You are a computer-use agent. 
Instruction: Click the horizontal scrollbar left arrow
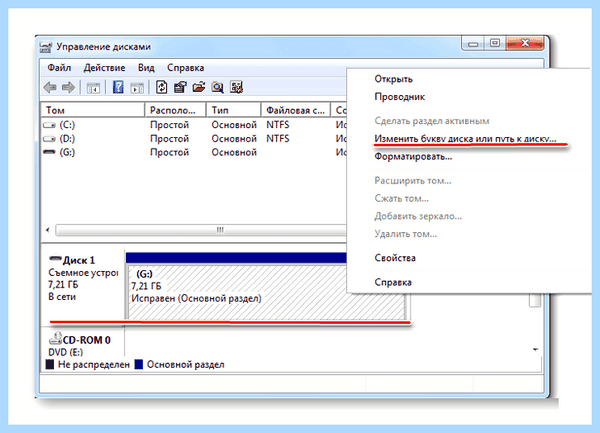click(x=48, y=230)
